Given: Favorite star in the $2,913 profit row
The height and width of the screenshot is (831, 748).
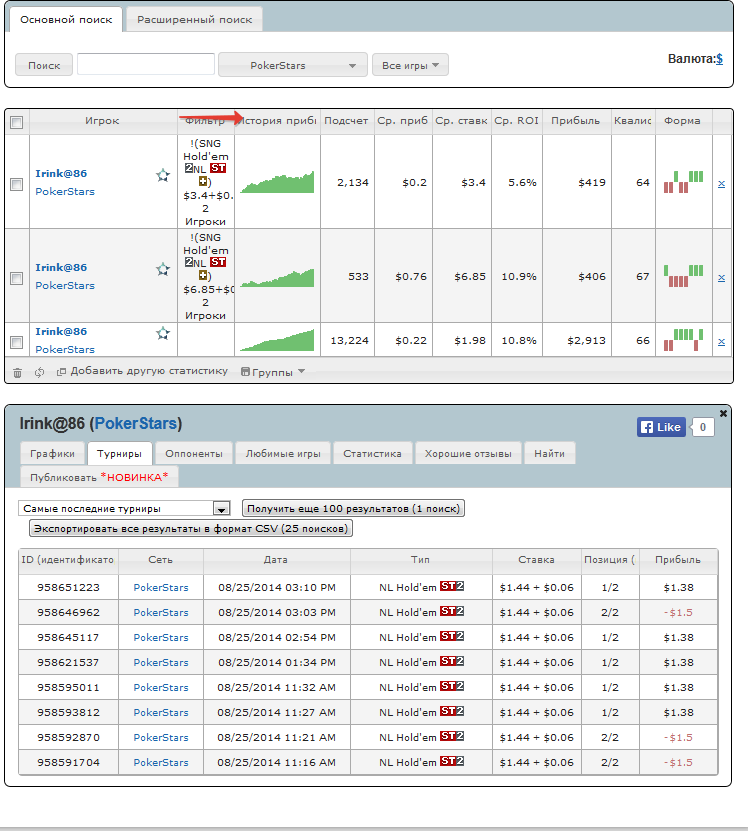Looking at the screenshot, I should pos(163,333).
